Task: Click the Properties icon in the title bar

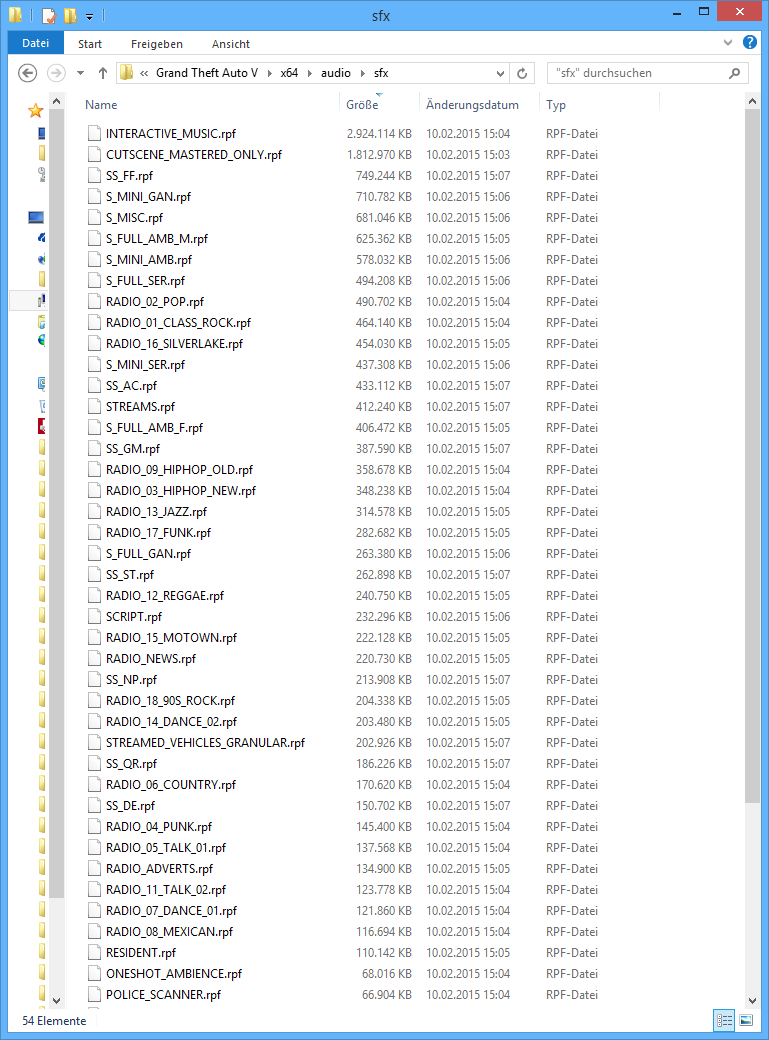Action: 48,15
